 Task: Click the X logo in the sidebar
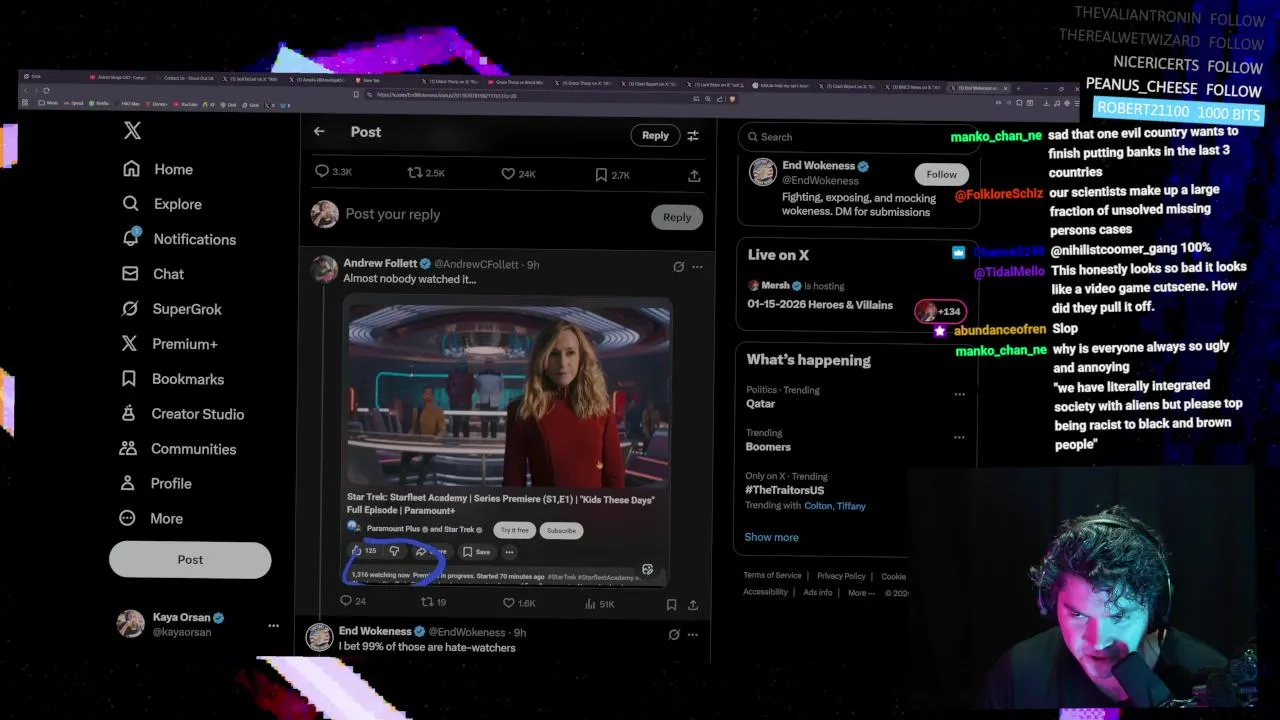tap(132, 131)
